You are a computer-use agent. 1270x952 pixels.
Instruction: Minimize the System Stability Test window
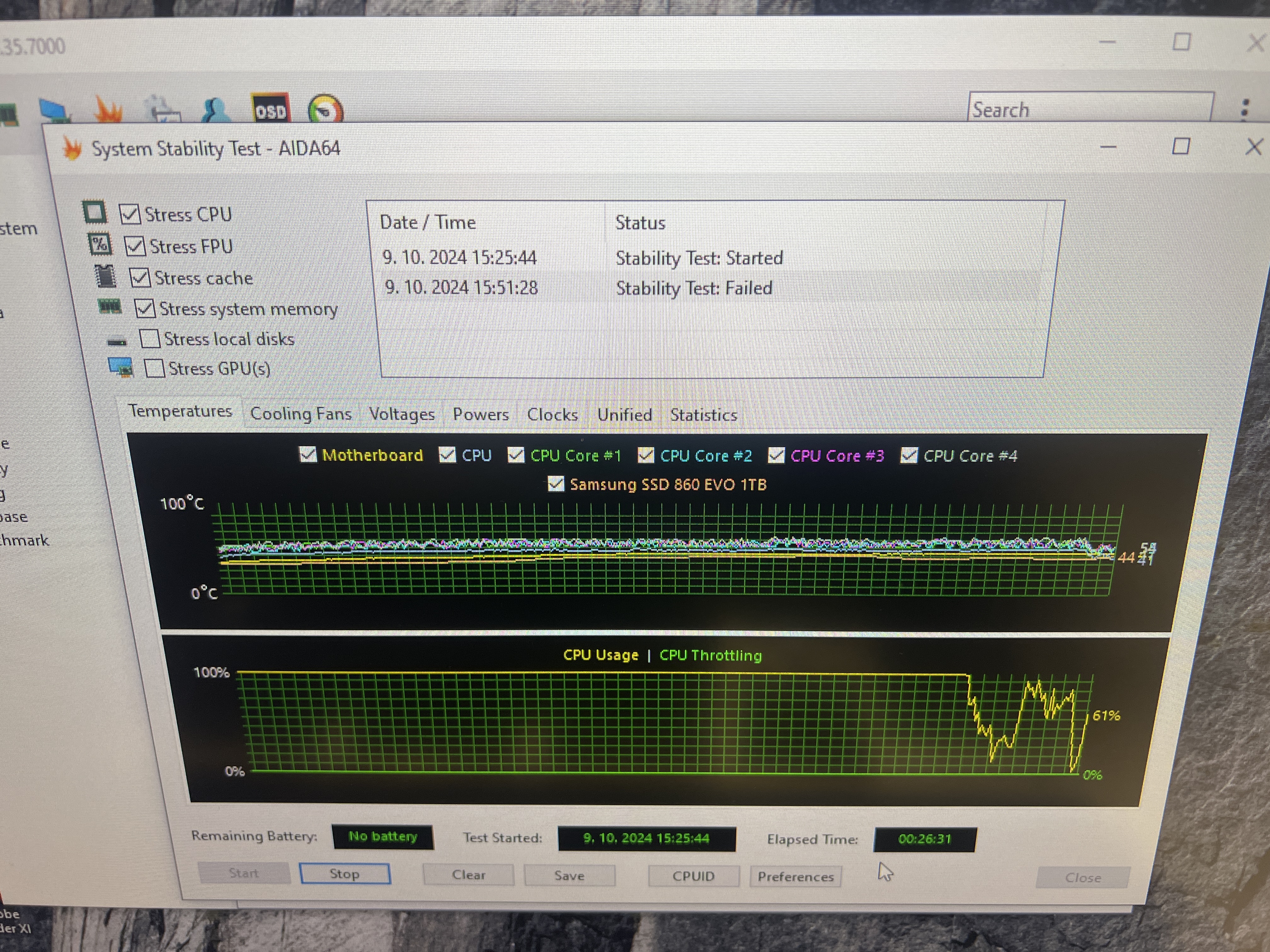(x=1108, y=147)
